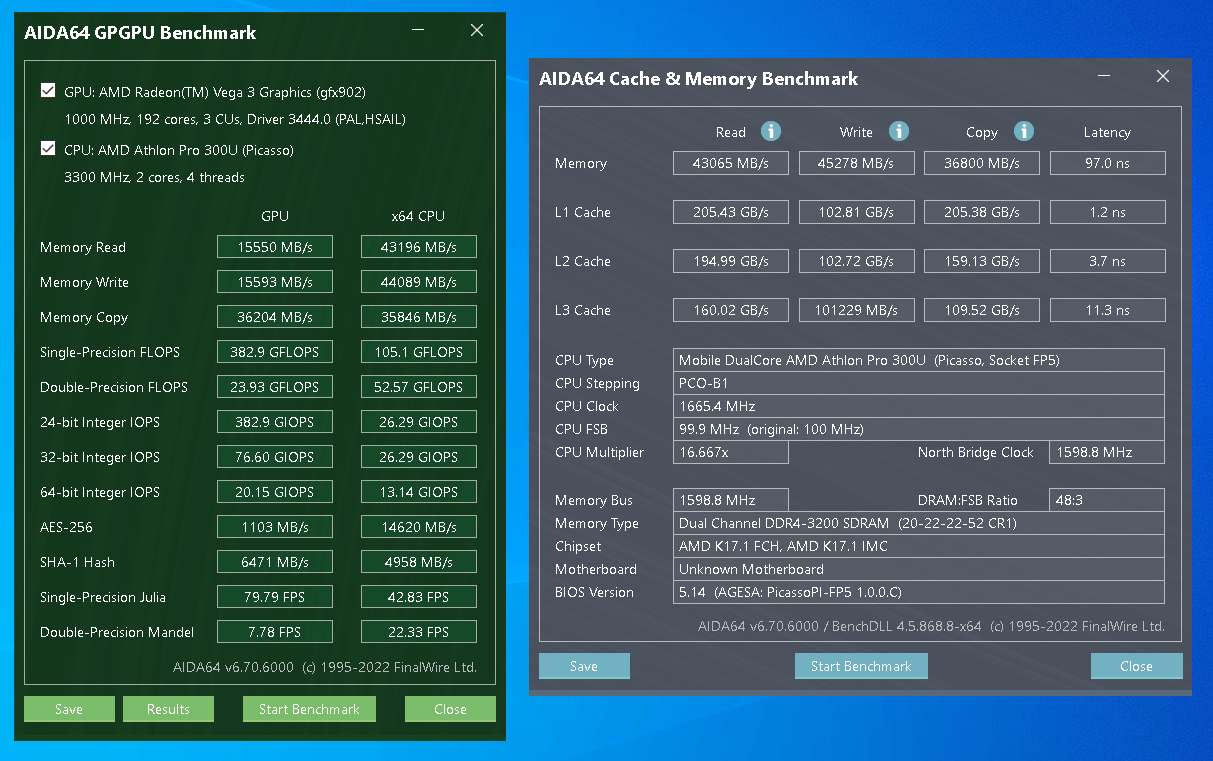Select the L1 Cache Read value 205.43 GB/s
This screenshot has height=761, width=1213.
(731, 212)
